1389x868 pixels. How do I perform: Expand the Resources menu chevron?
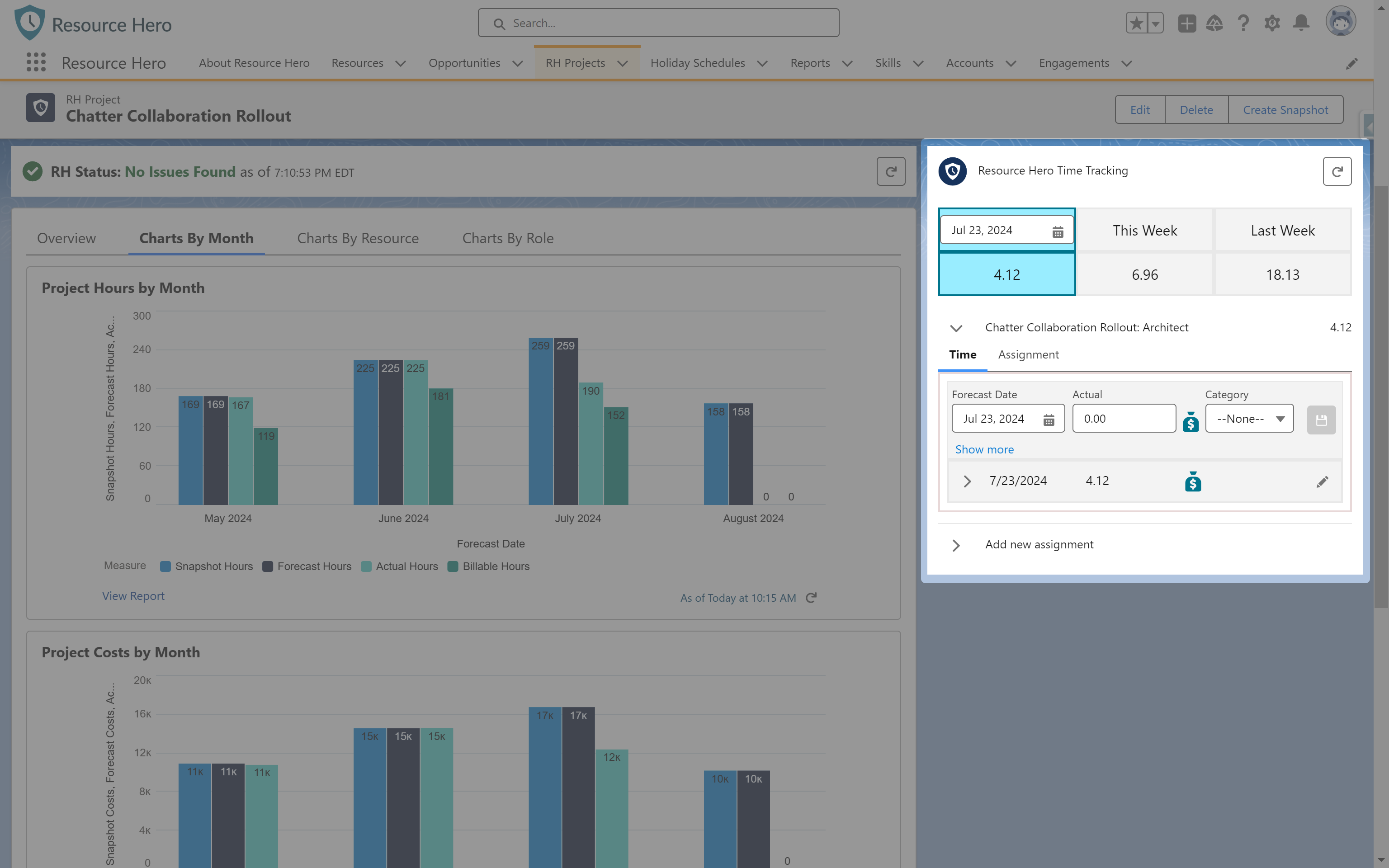401,63
